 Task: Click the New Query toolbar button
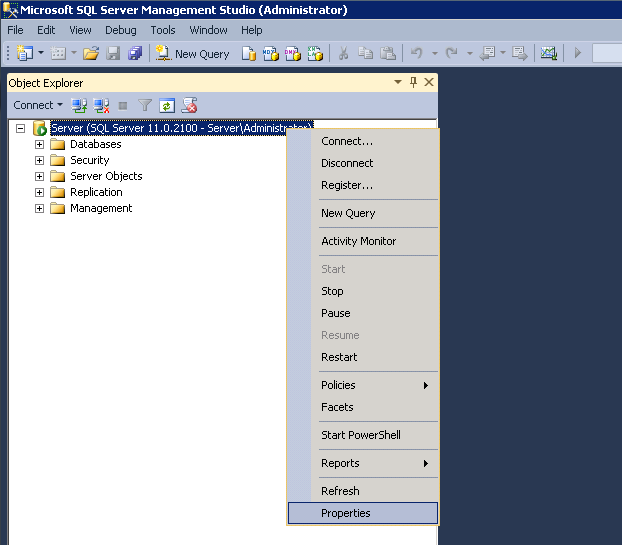[x=192, y=54]
